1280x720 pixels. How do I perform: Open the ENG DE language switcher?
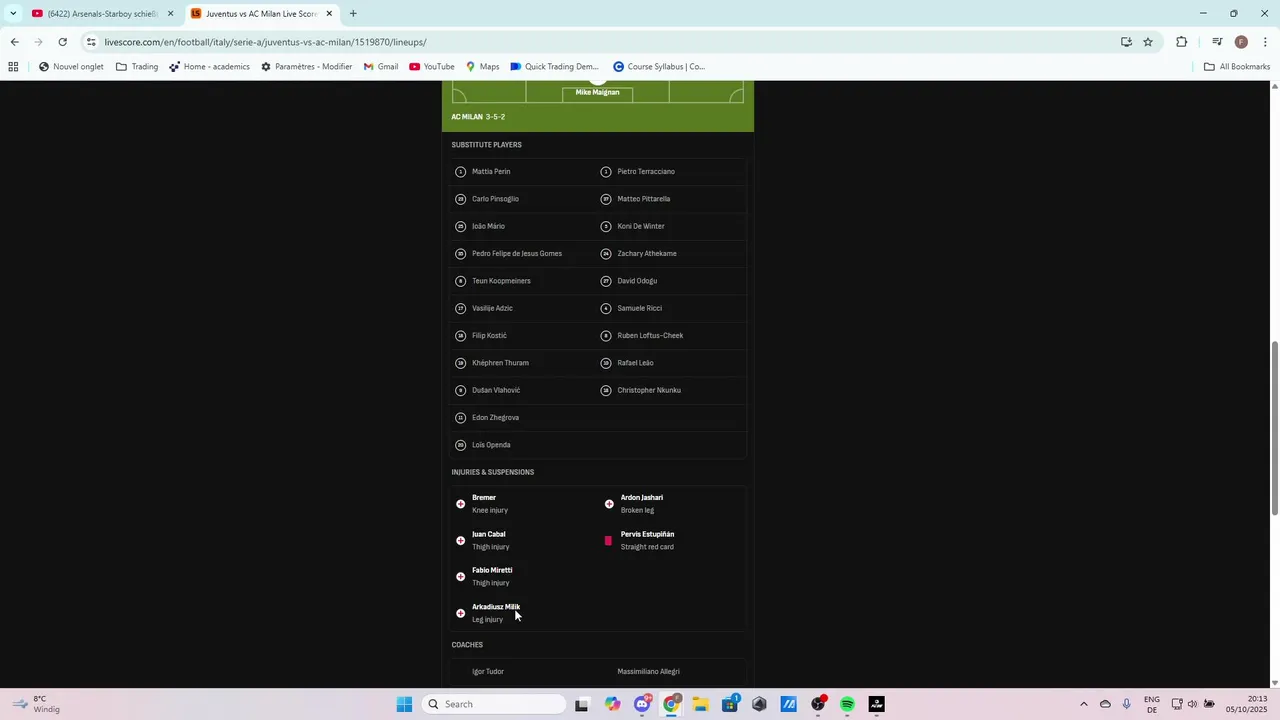click(1152, 704)
